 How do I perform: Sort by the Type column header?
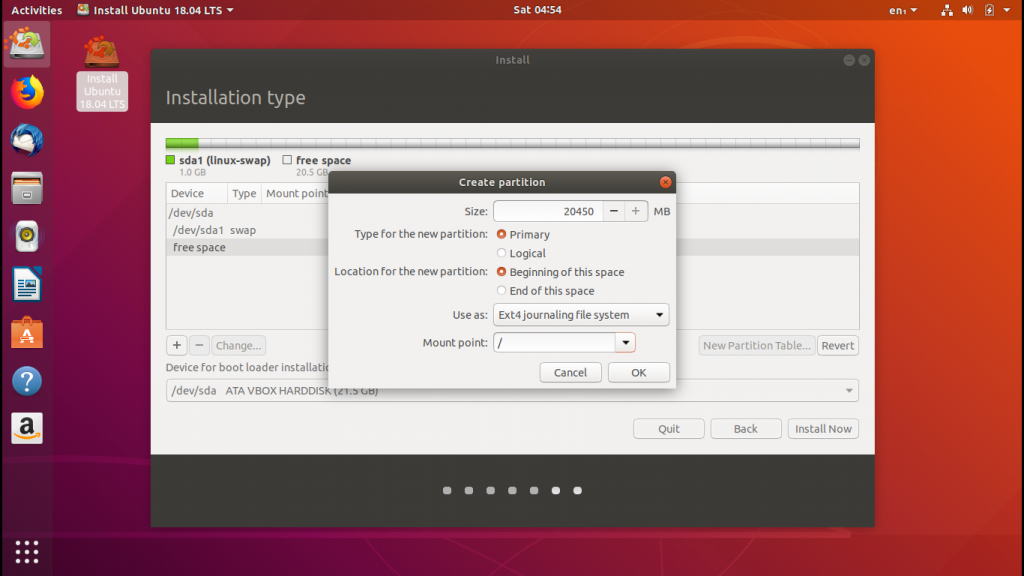(x=244, y=193)
